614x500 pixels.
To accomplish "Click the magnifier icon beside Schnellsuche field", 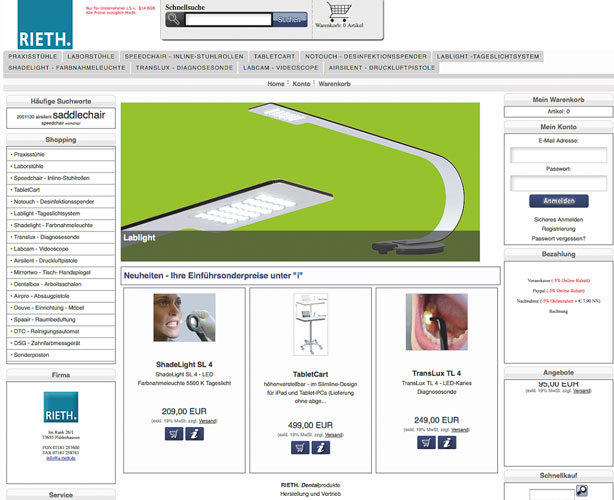I will point(174,19).
